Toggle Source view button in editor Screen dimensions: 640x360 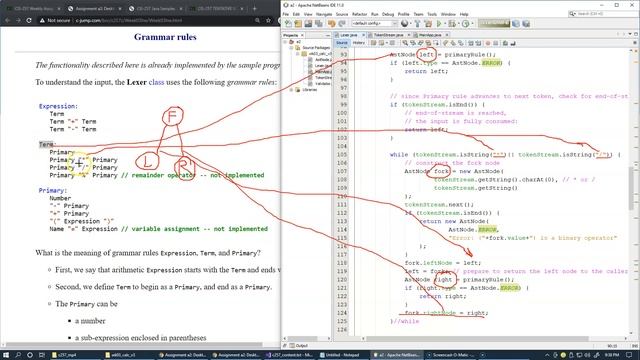point(342,43)
